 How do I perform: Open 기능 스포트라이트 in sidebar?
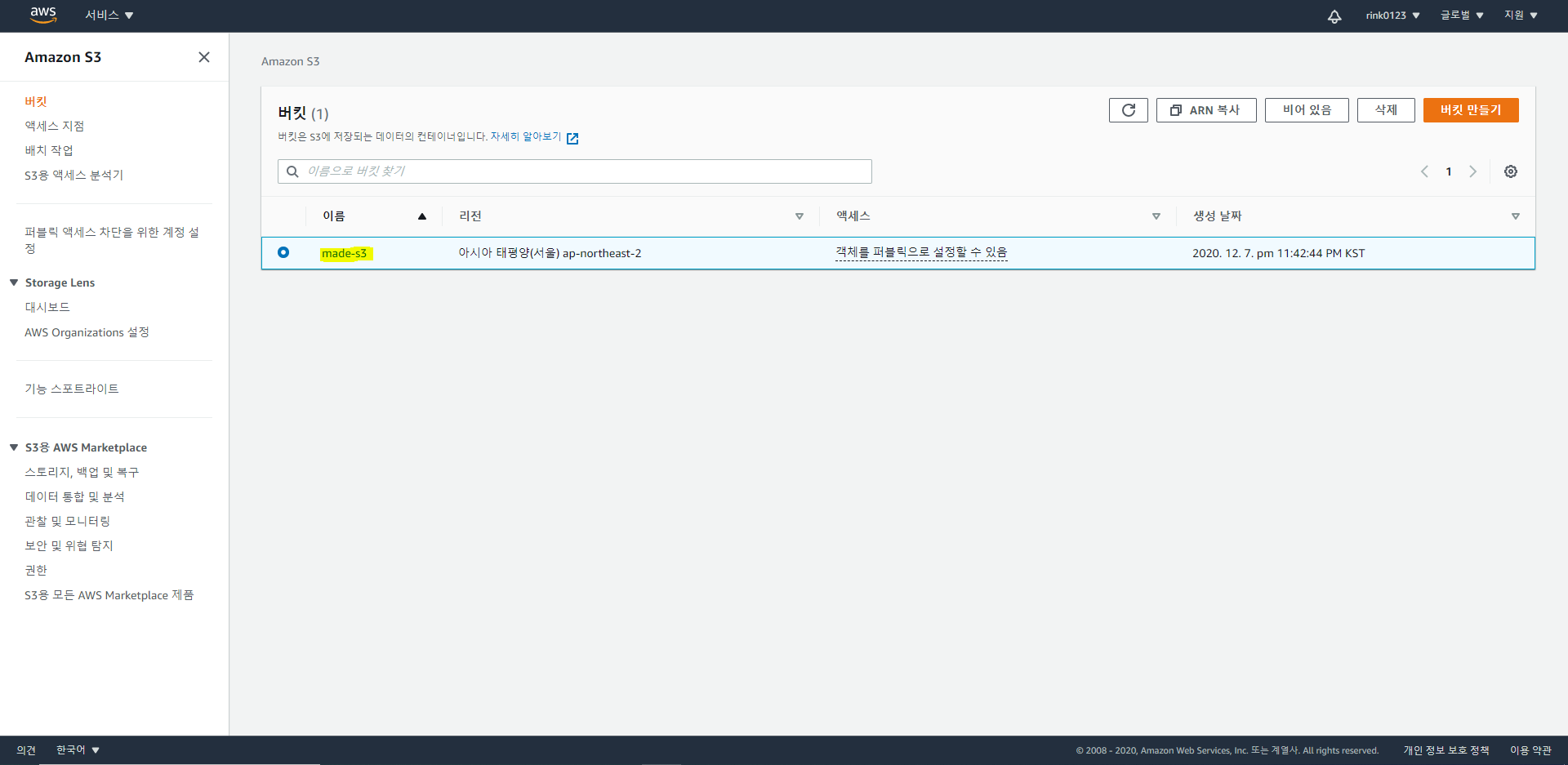pyautogui.click(x=72, y=389)
